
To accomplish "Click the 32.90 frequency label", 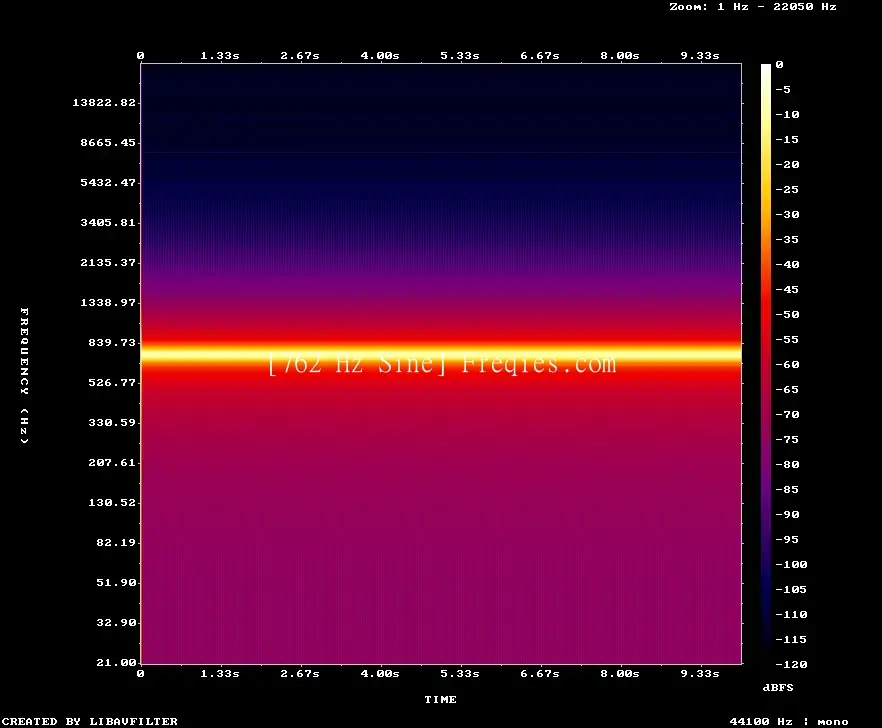I will point(116,622).
